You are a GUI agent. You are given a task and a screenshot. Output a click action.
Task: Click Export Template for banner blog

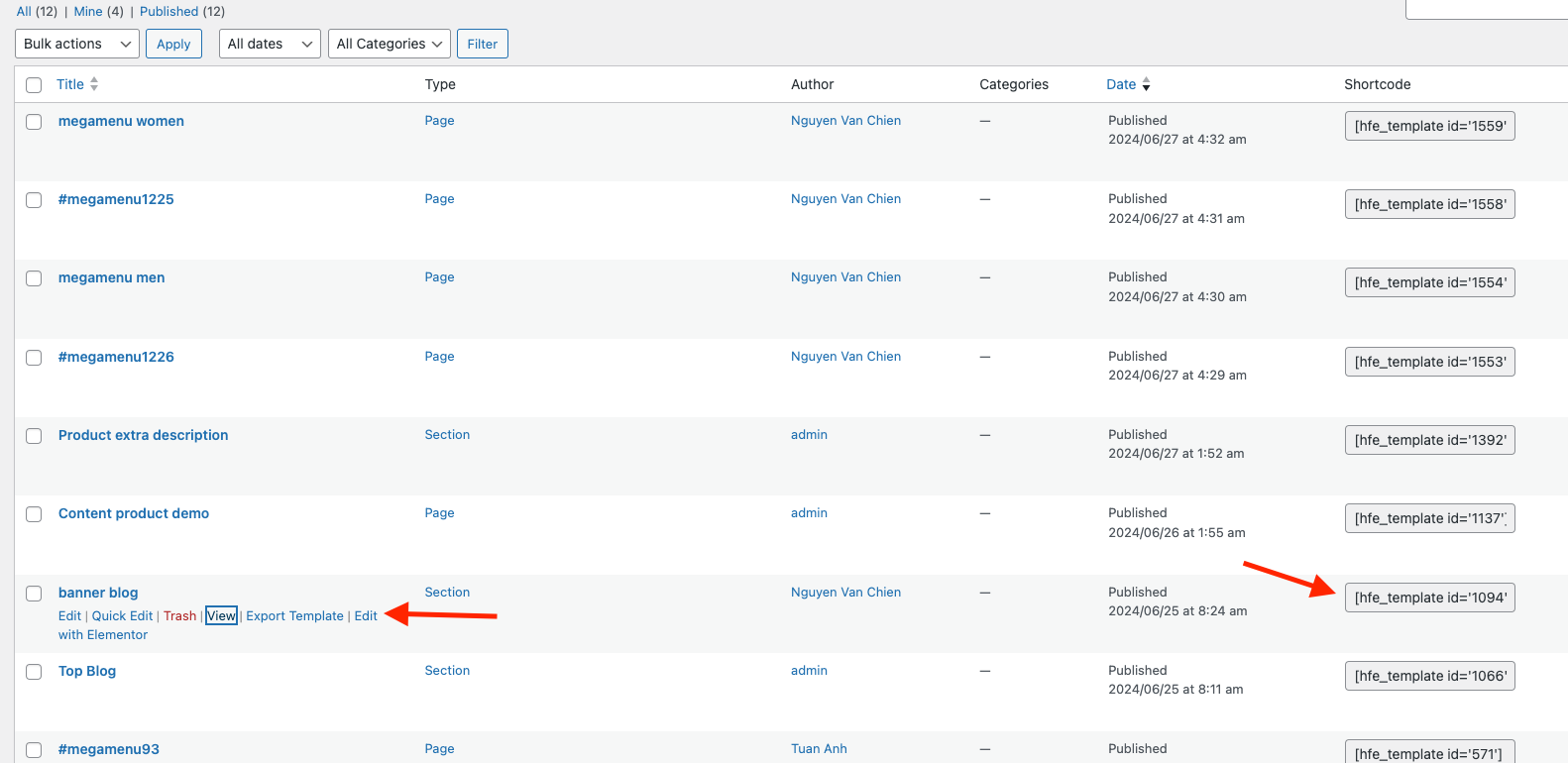coord(294,615)
